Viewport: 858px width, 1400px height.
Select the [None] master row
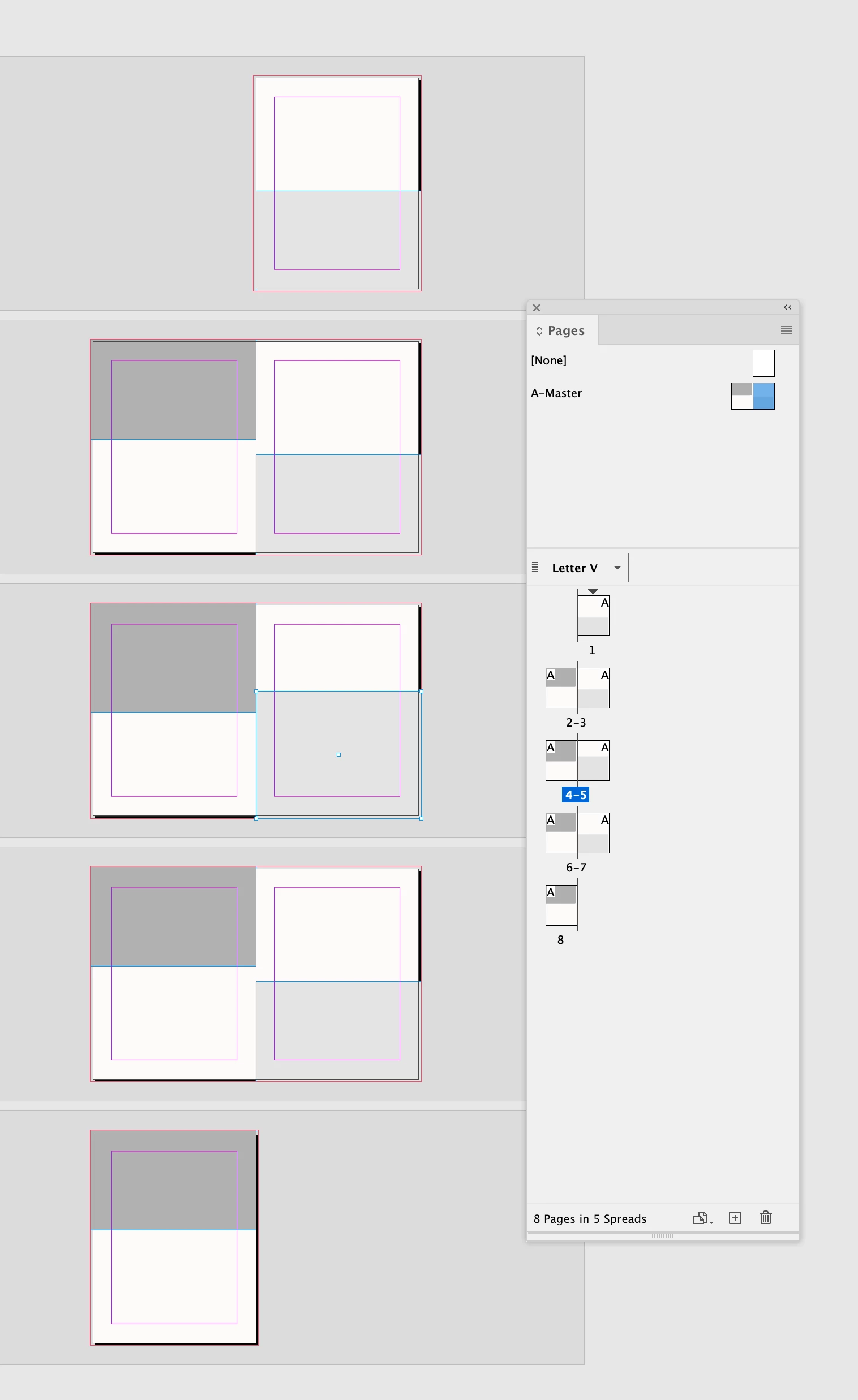(663, 362)
